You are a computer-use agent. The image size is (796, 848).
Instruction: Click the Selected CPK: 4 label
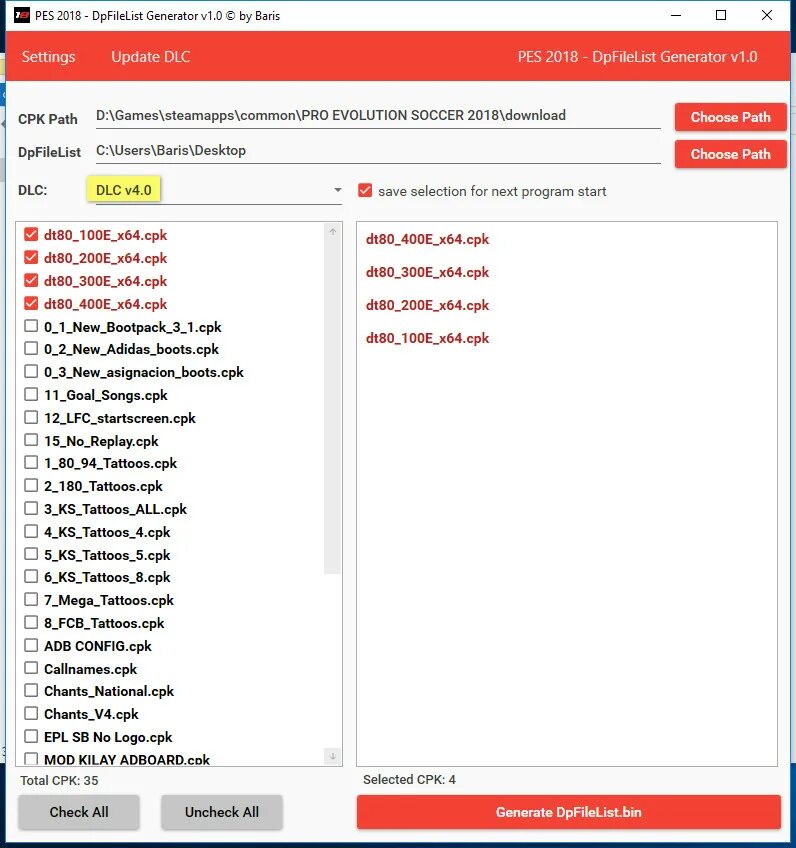[409, 779]
